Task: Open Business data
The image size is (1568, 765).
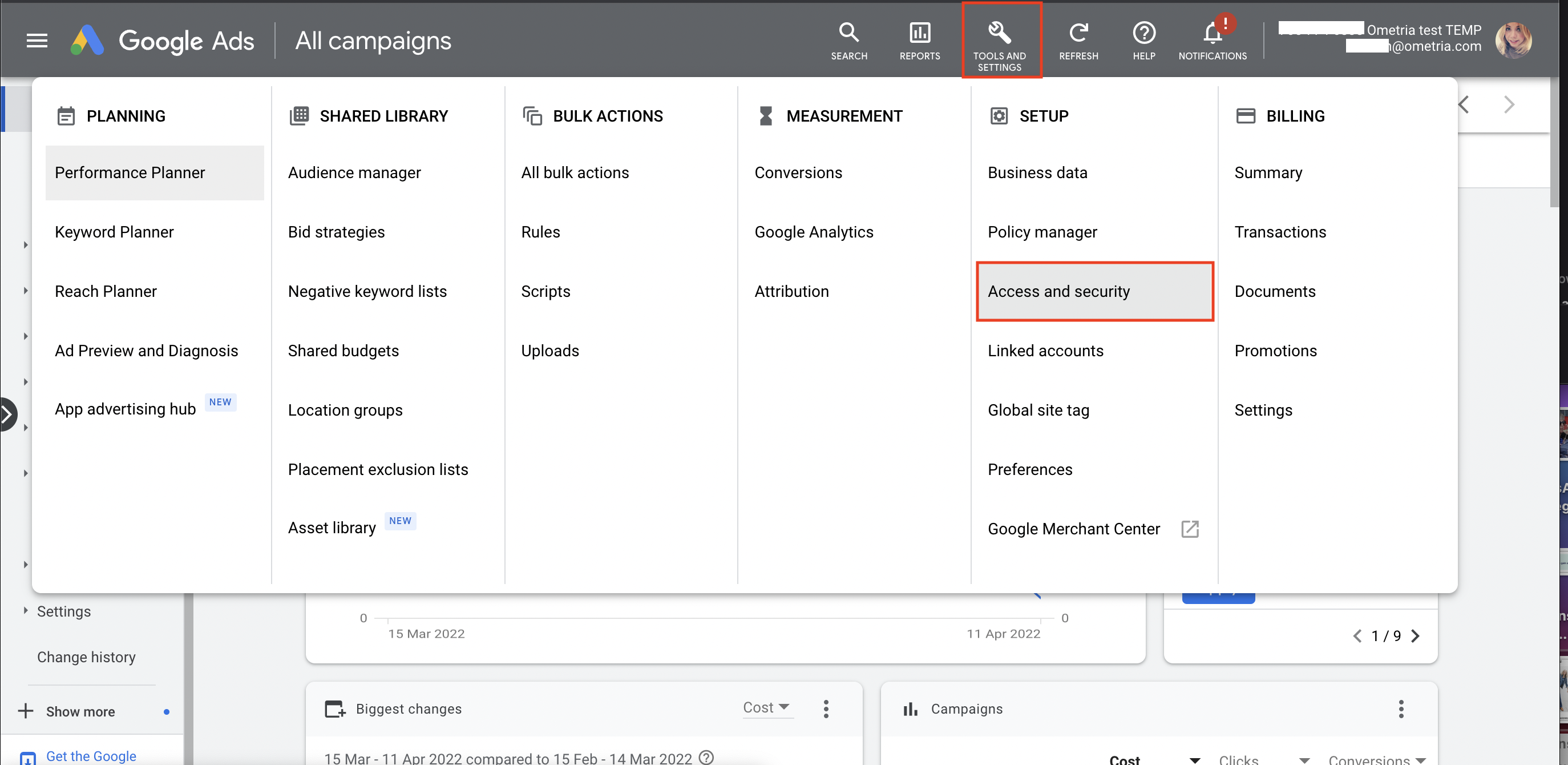Action: pos(1037,172)
